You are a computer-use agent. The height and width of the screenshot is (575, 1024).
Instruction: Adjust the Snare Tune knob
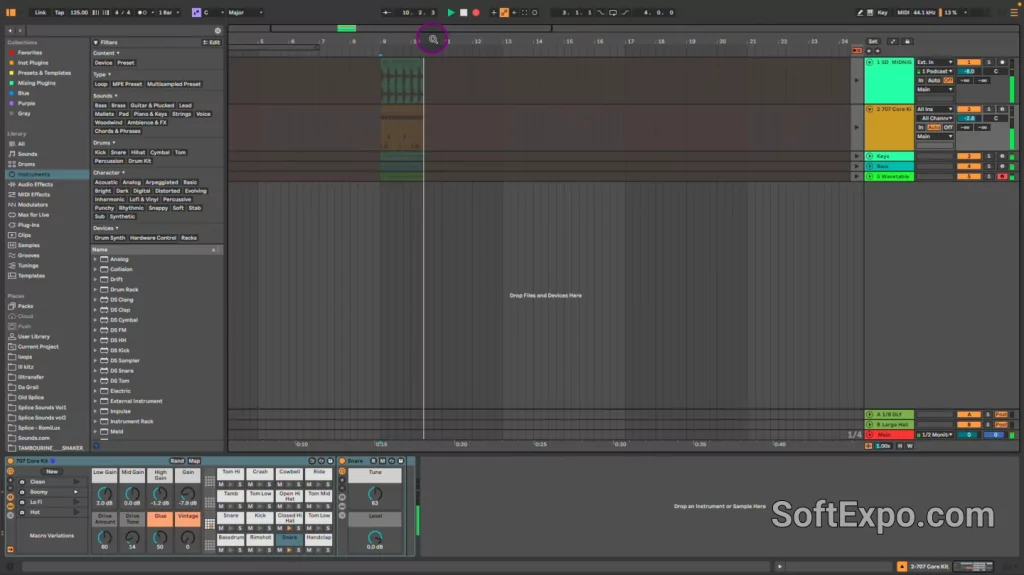[375, 493]
